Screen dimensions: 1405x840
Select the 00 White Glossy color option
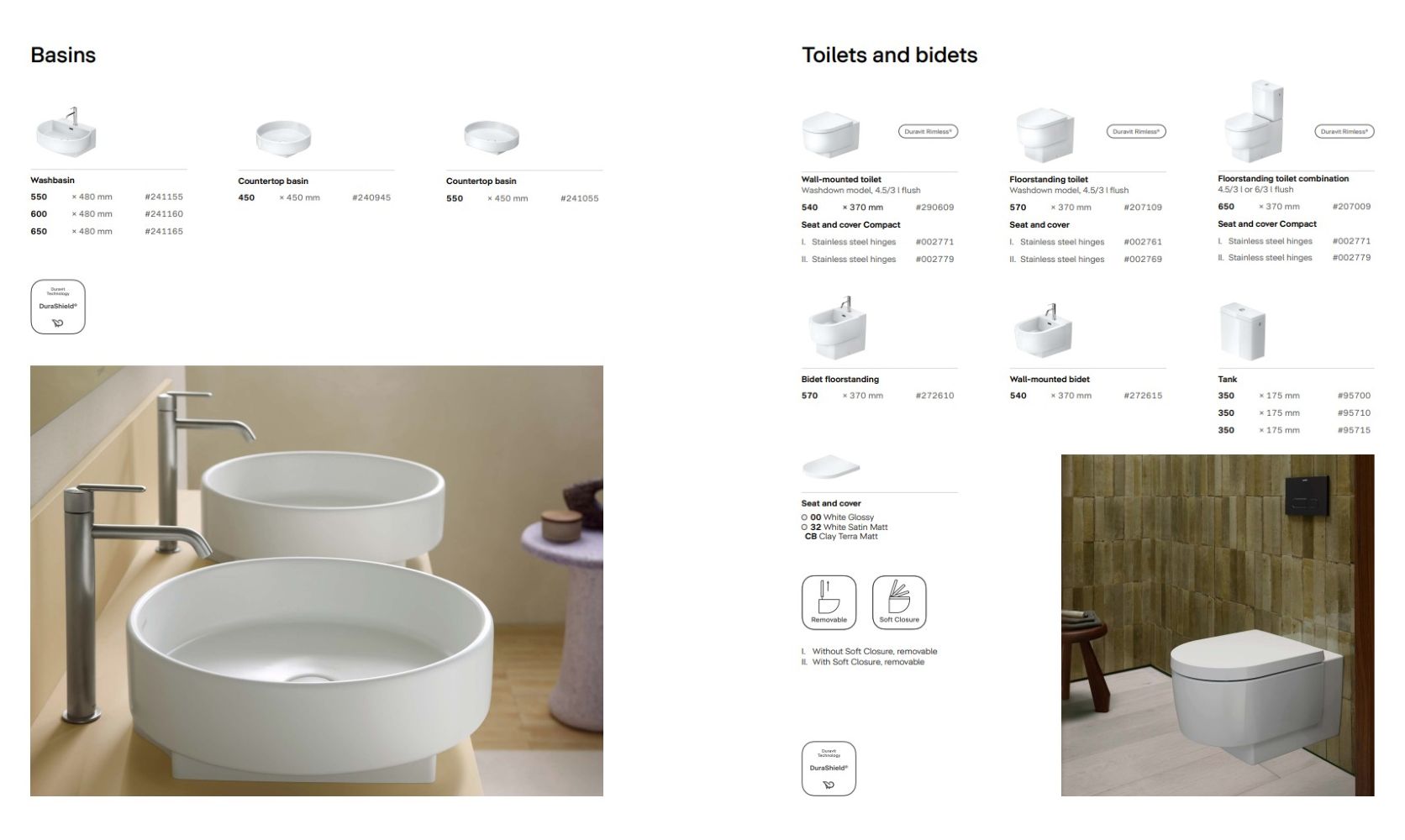[x=838, y=517]
